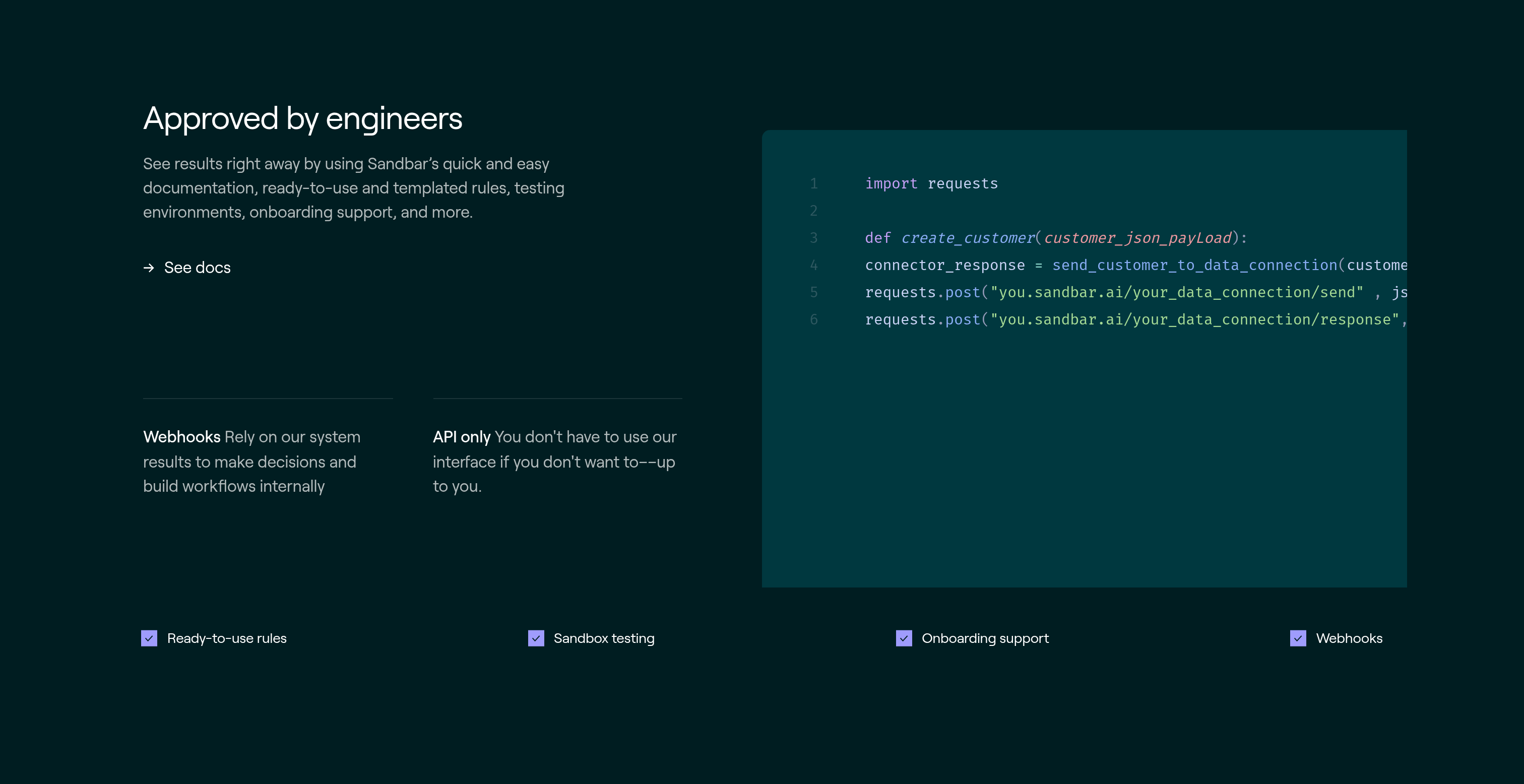
Task: Toggle the Sandbox testing checkbox
Action: [x=536, y=638]
